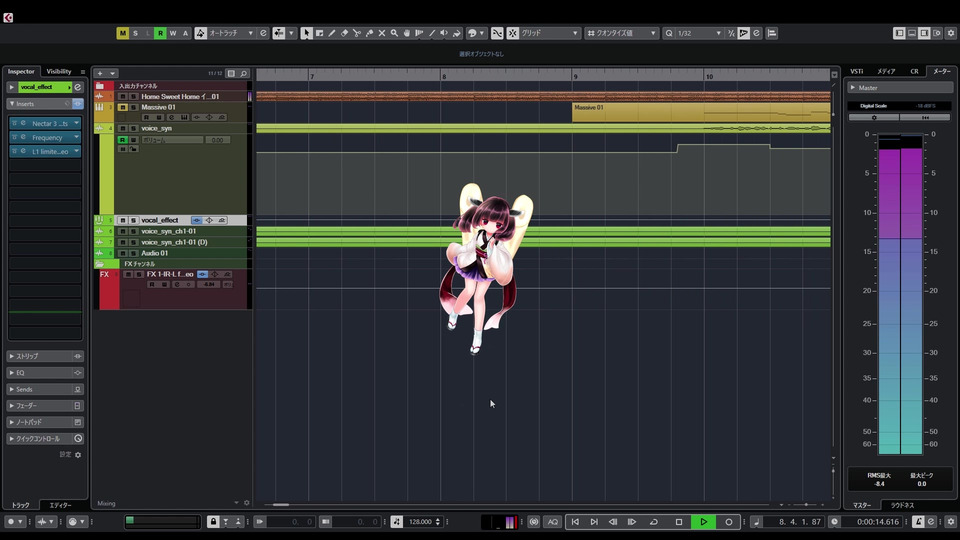Toggle global Solo state S button
This screenshot has height=540, width=960.
click(x=135, y=33)
